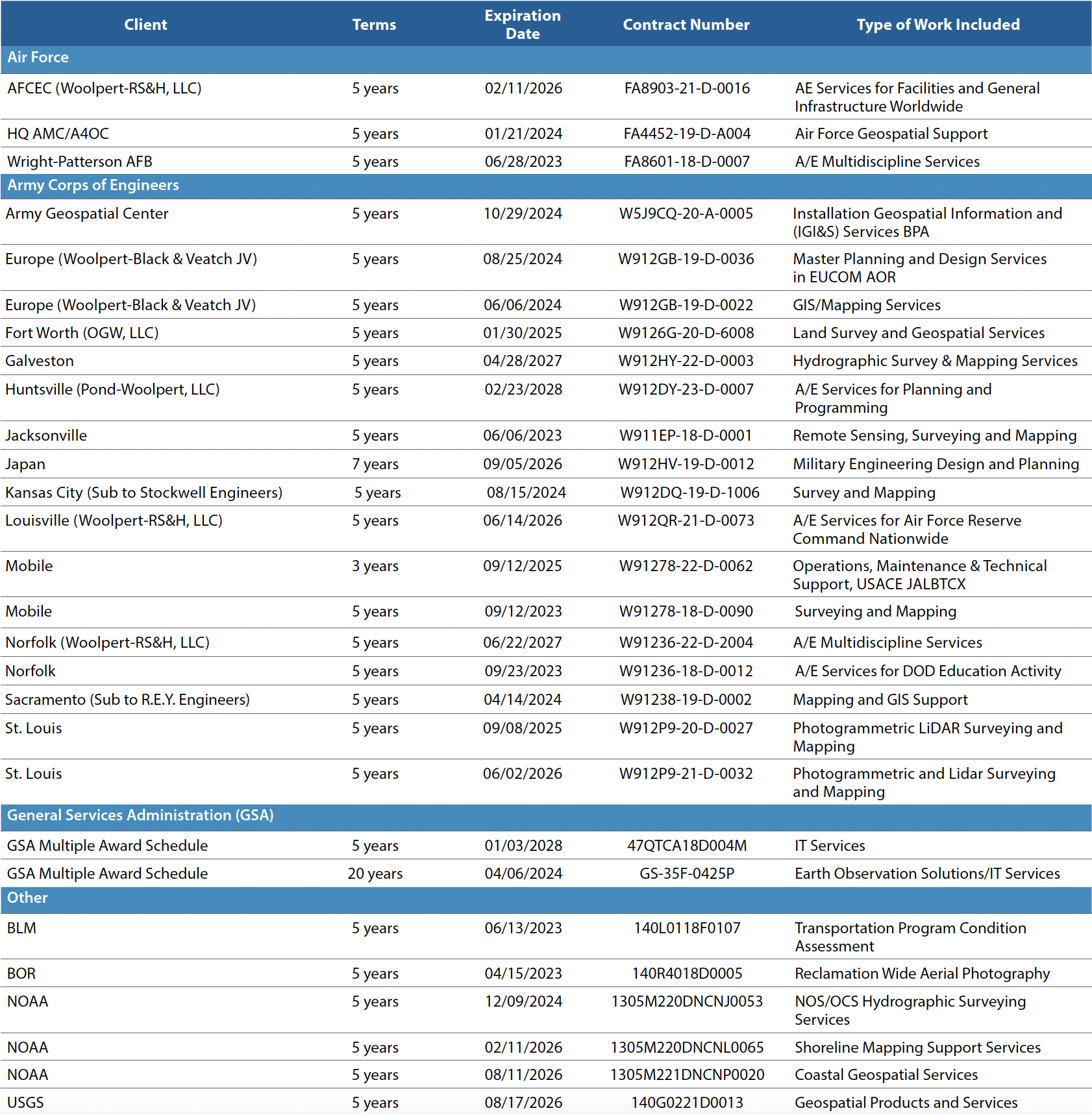Image resolution: width=1092 pixels, height=1115 pixels.
Task: Click contract number W912P9-20-D-0027
Action: coord(686,728)
